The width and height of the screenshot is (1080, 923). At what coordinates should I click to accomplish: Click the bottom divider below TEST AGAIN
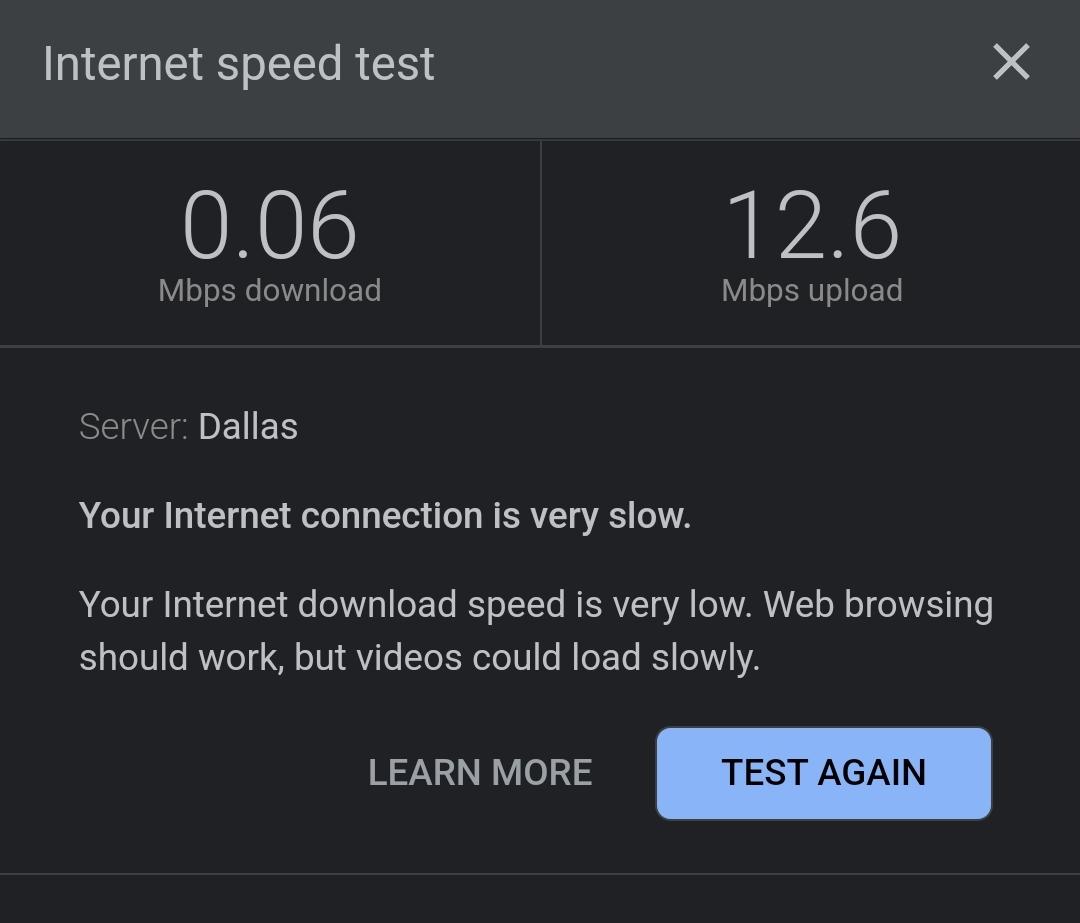[x=540, y=874]
